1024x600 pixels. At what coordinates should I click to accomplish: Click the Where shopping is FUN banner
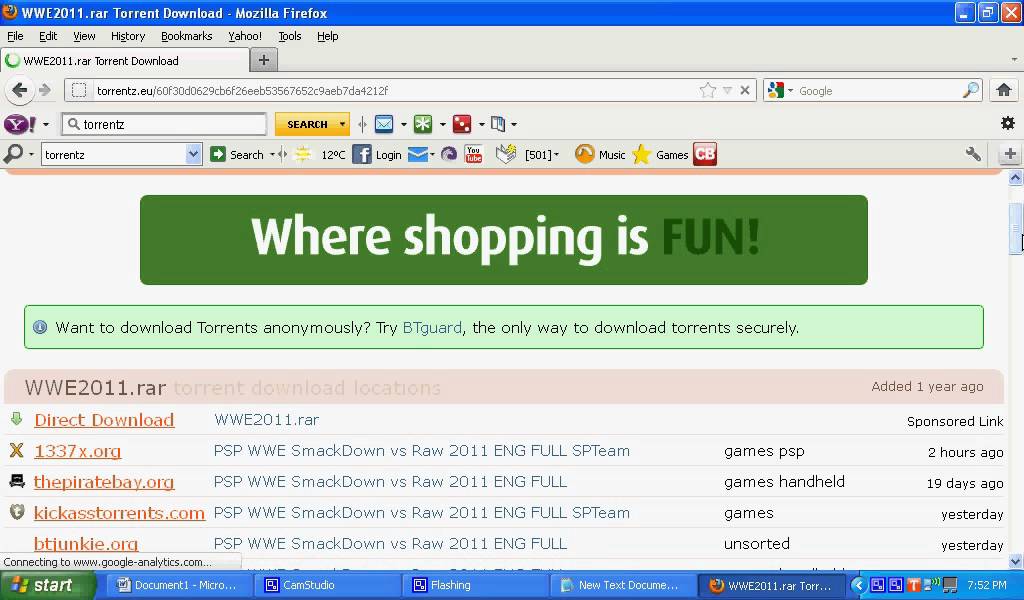tap(504, 240)
